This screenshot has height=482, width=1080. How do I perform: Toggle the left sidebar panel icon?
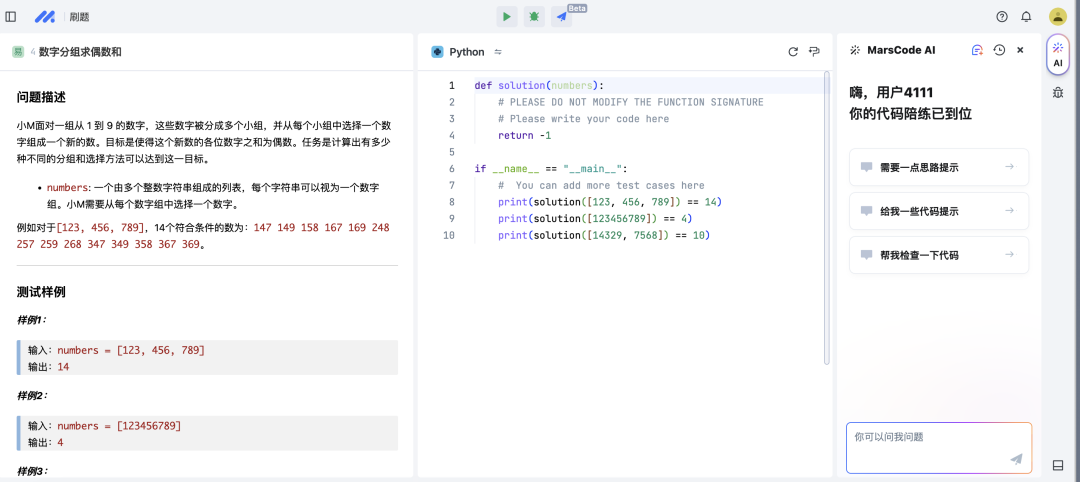(10, 17)
